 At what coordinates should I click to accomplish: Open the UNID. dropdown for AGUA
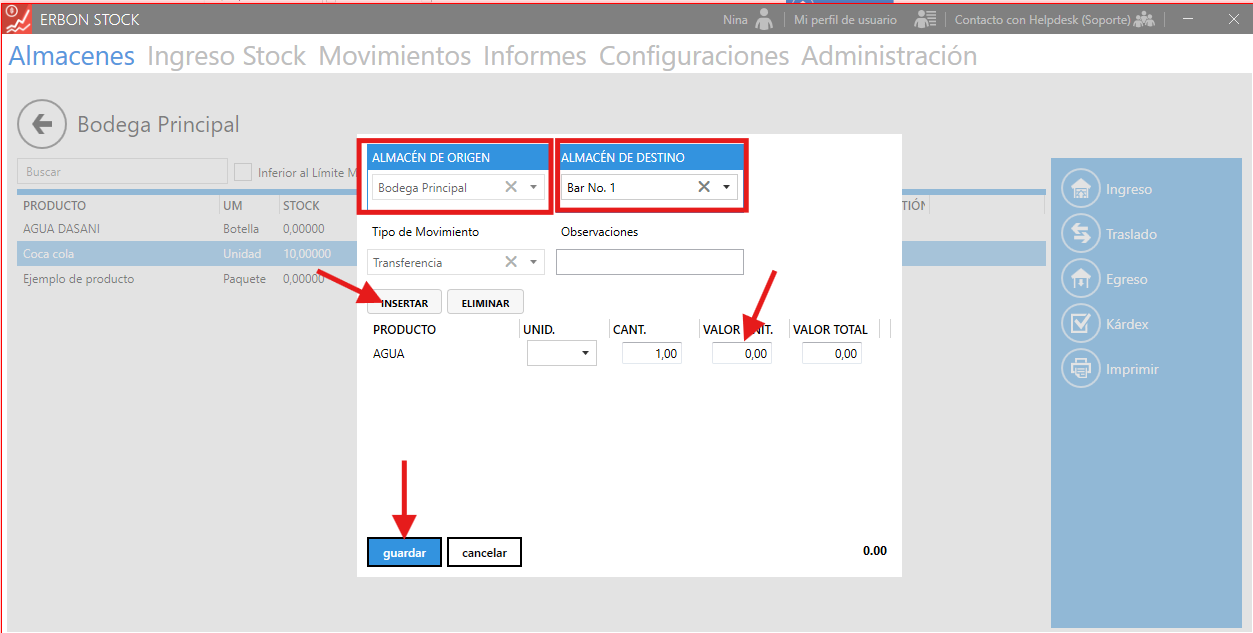click(584, 354)
